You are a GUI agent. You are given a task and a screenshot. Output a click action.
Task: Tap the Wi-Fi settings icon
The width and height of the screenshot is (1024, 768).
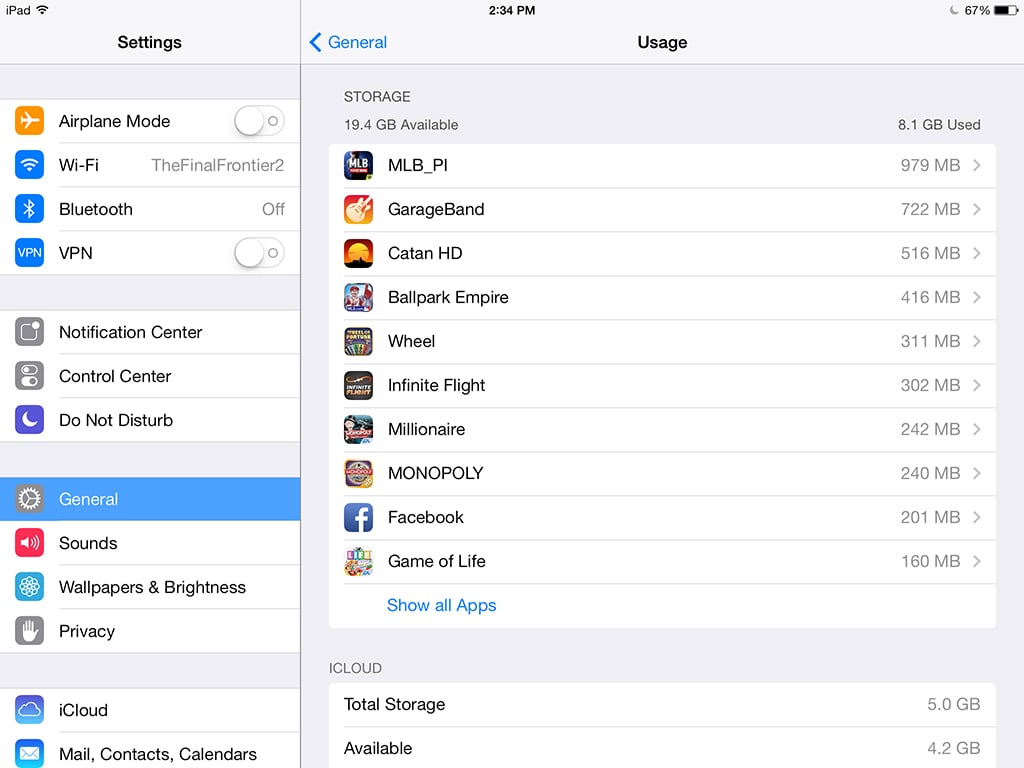(29, 165)
